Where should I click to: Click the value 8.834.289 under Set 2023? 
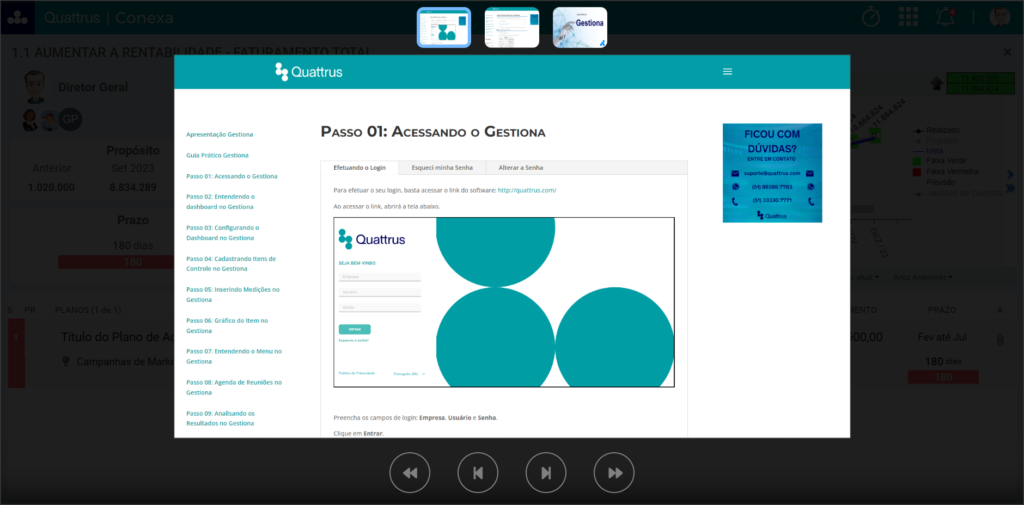point(133,187)
